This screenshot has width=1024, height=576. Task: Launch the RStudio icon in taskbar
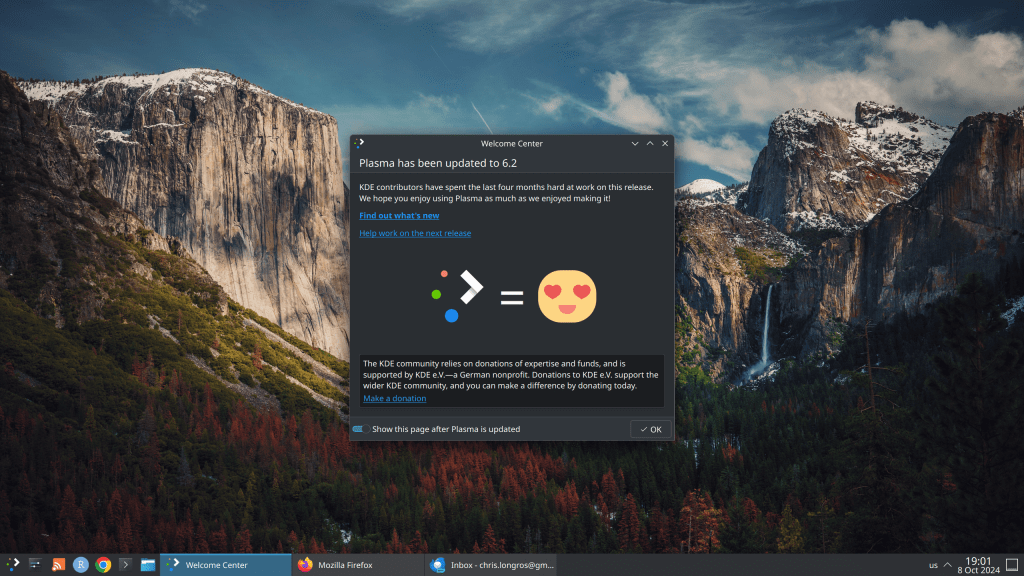pyautogui.click(x=81, y=565)
